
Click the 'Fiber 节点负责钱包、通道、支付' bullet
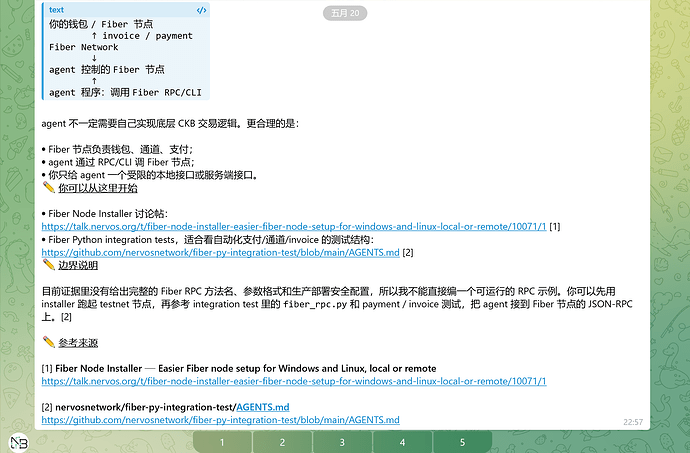point(117,150)
